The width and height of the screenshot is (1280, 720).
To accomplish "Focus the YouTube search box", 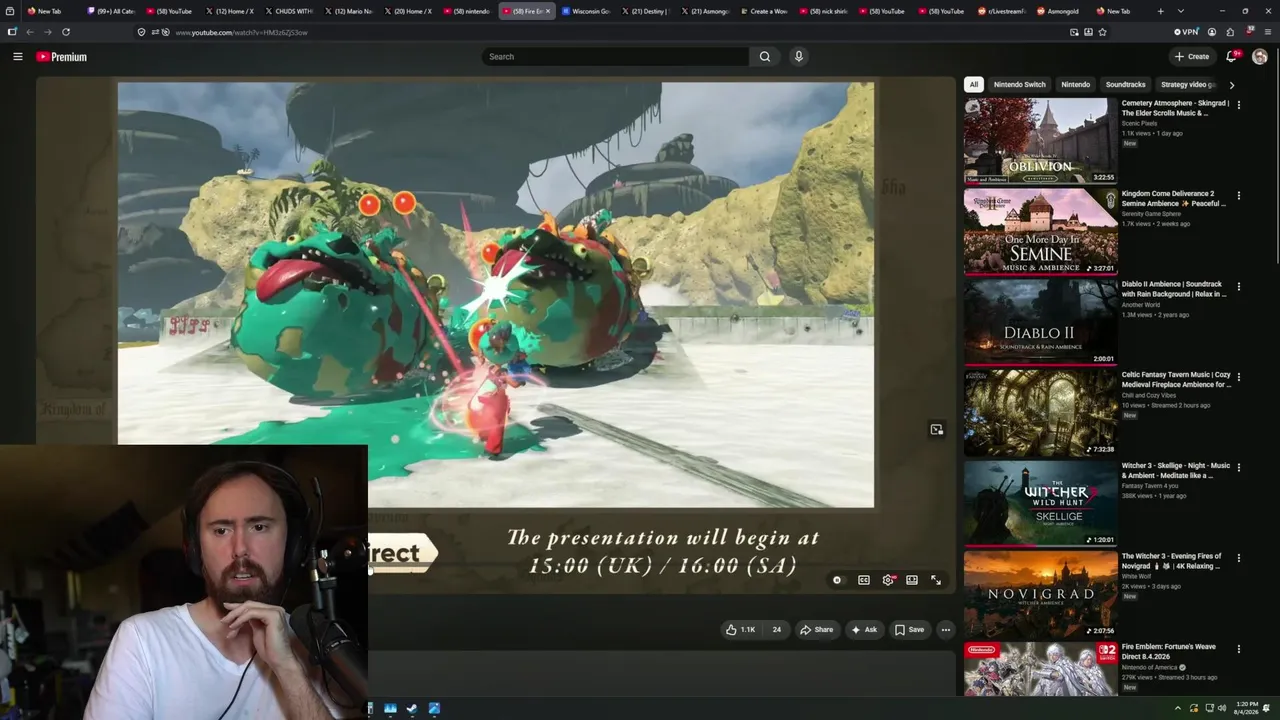I will tap(615, 57).
